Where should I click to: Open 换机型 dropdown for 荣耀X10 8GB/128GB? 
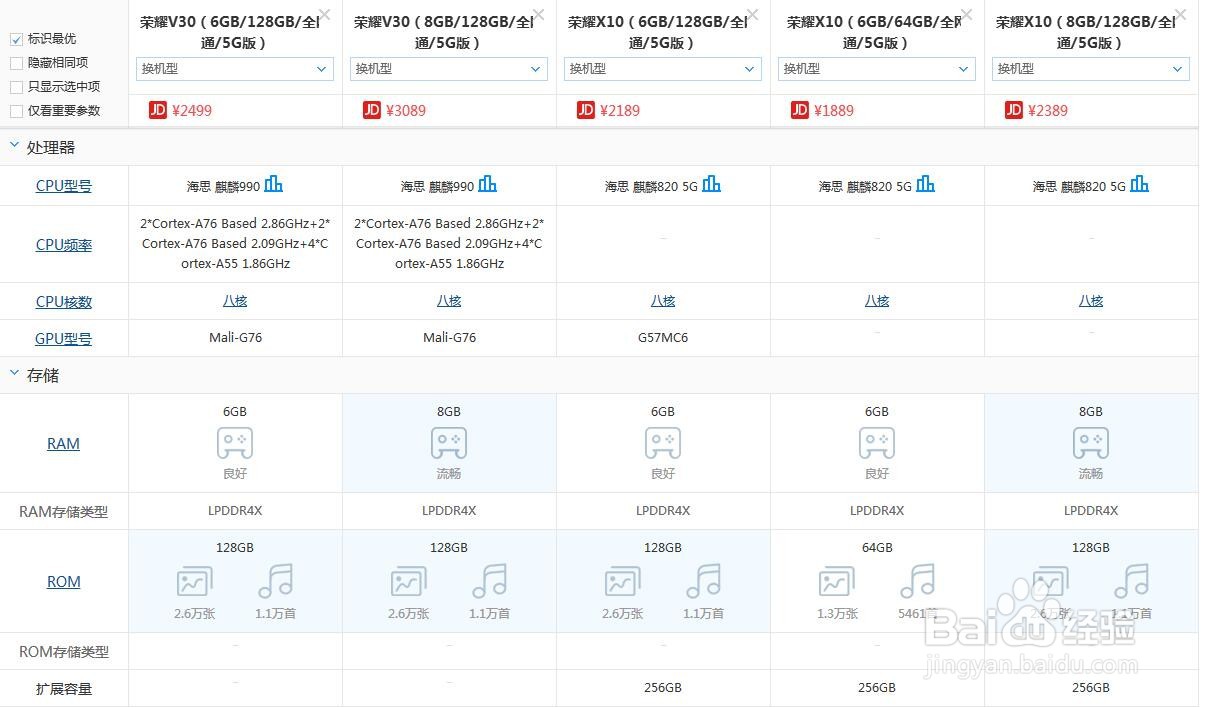[1091, 68]
